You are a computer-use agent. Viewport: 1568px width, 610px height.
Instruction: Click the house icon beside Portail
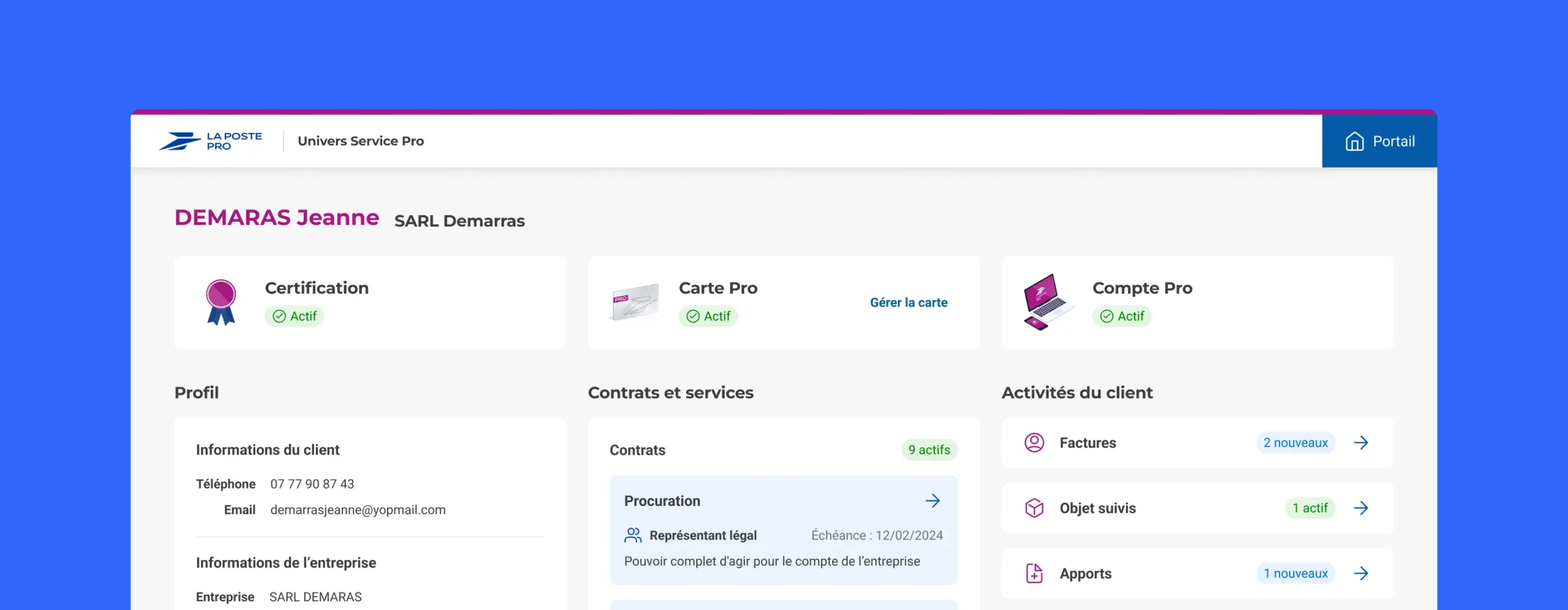tap(1354, 141)
